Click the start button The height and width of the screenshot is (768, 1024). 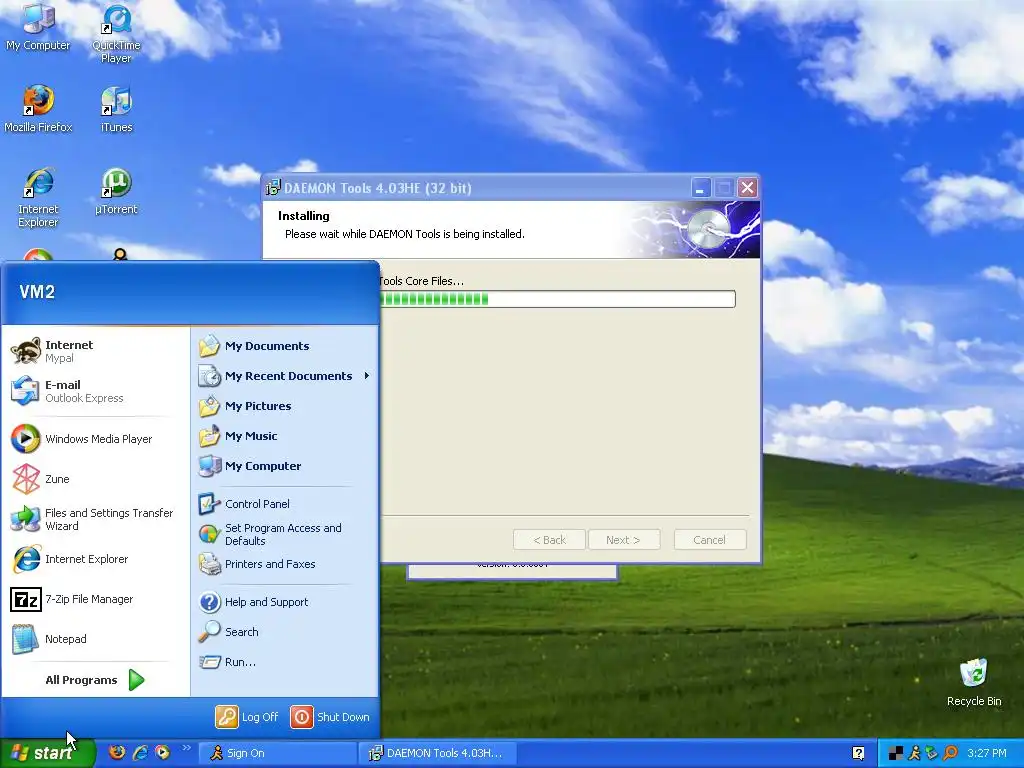pos(47,753)
